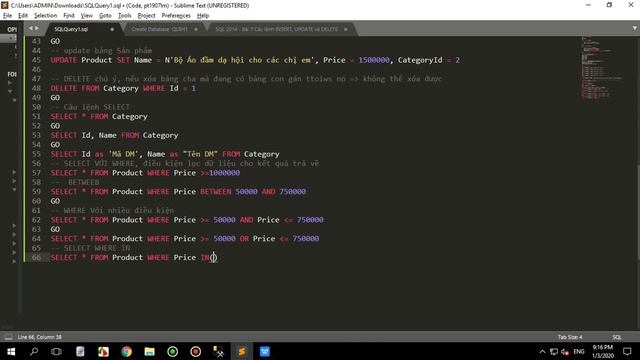
Task: Go to previous tab with left arrow
Action: [30, 29]
